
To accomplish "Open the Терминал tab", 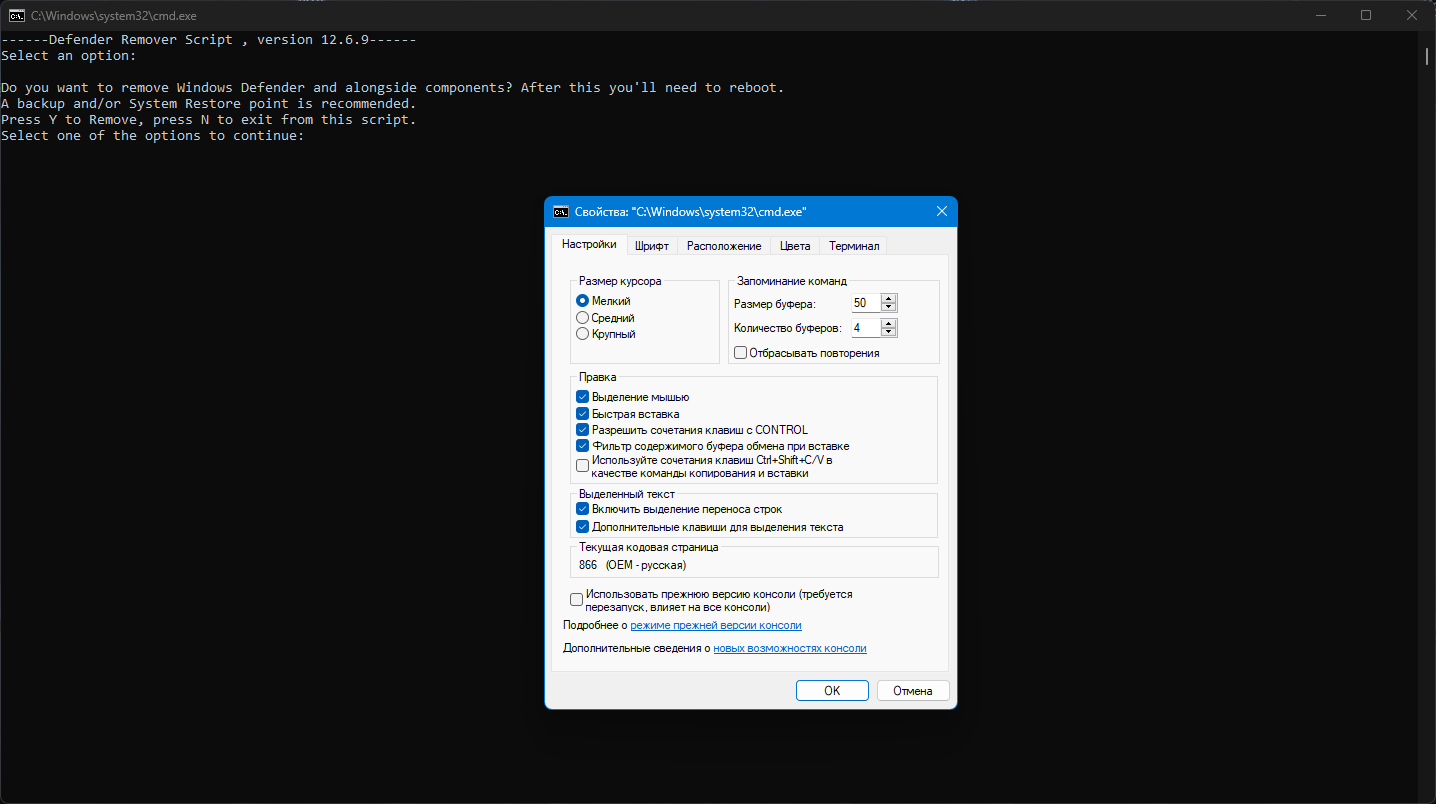I will [854, 246].
